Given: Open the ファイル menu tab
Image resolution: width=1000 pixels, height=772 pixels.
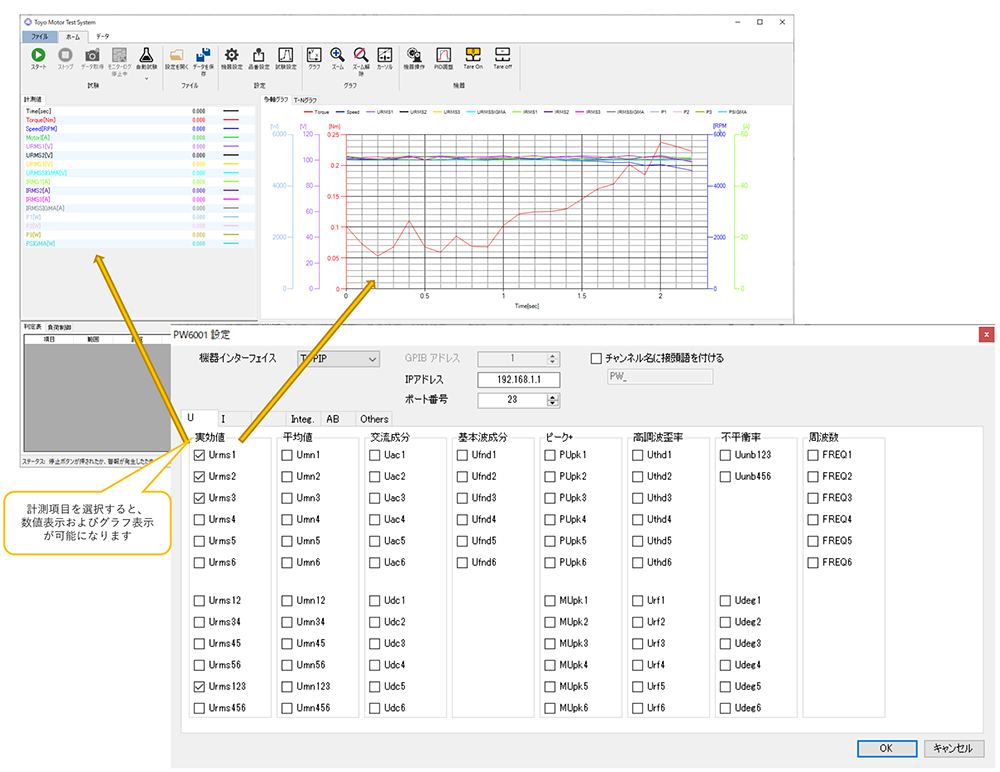Looking at the screenshot, I should tap(40, 36).
